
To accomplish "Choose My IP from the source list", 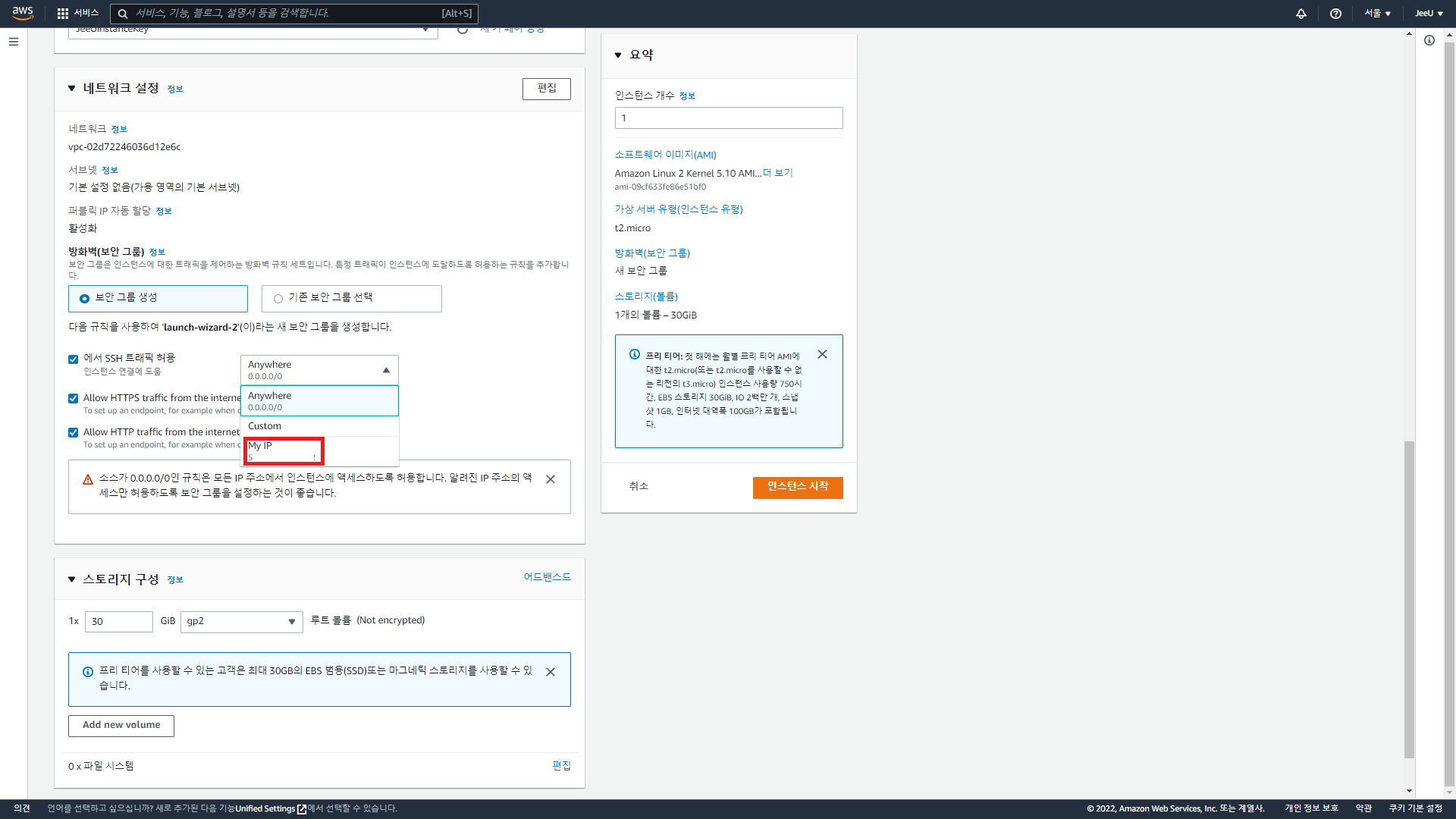I will 284,450.
